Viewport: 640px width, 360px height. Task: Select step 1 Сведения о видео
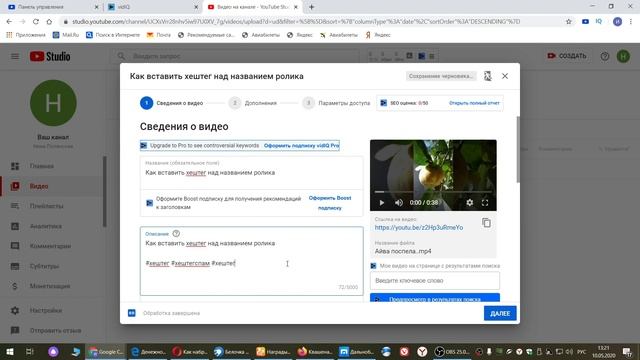click(x=172, y=103)
